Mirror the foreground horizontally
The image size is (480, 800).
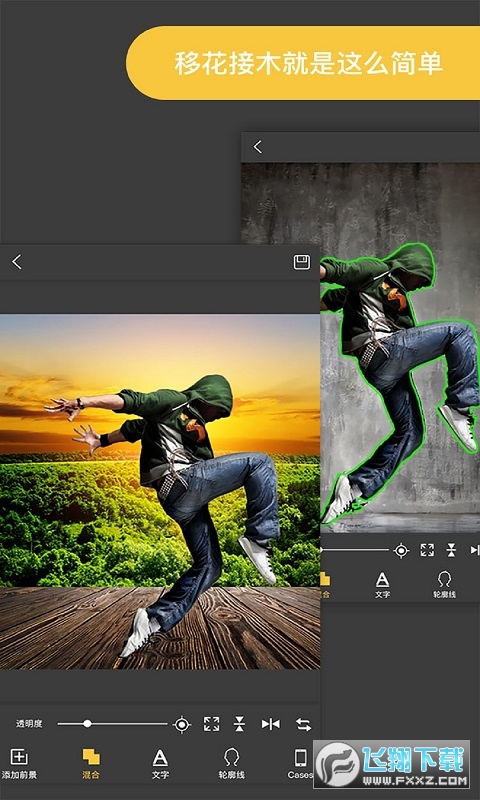tap(270, 724)
